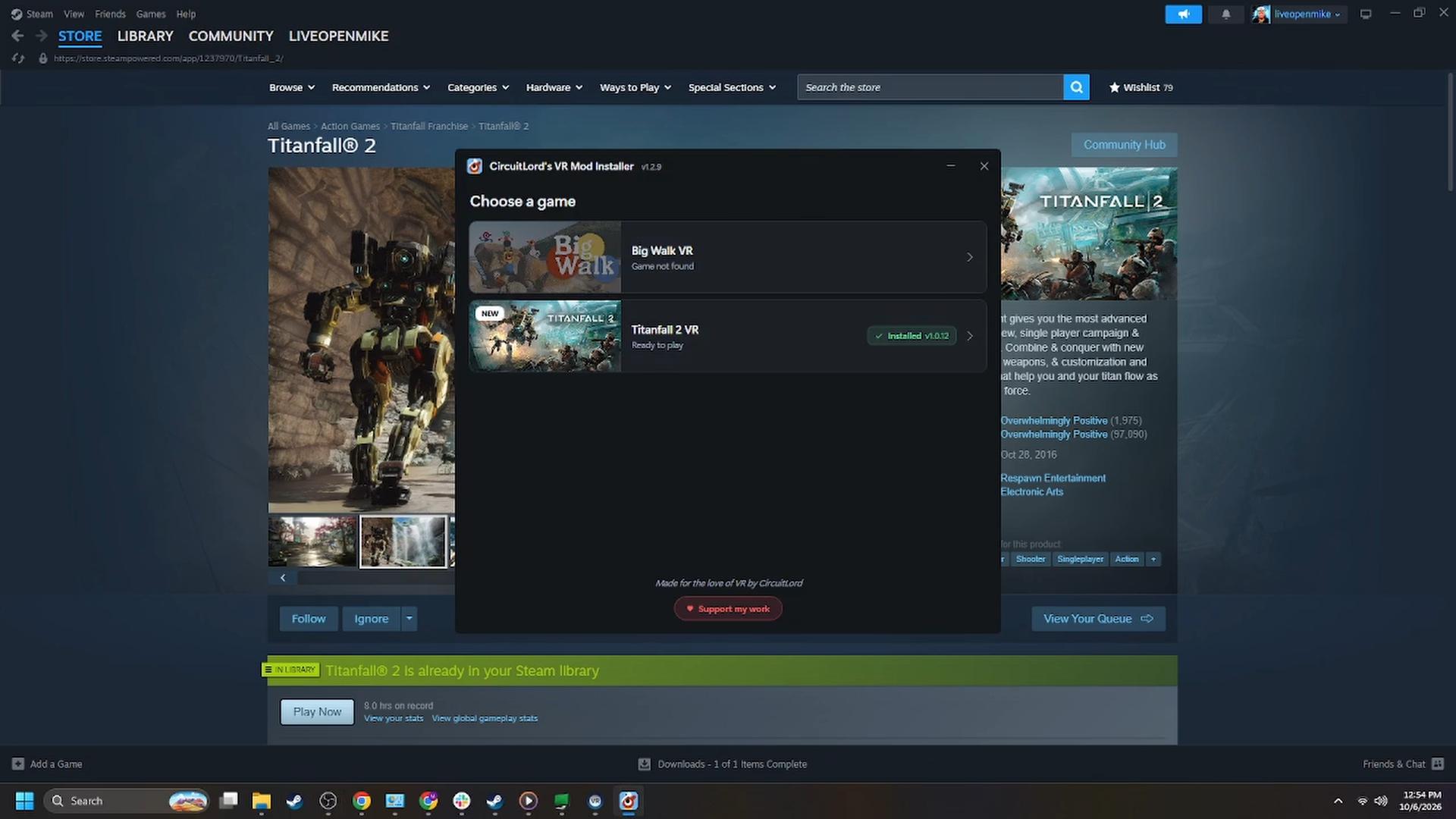Click the Steam forward navigation arrow

(x=42, y=36)
